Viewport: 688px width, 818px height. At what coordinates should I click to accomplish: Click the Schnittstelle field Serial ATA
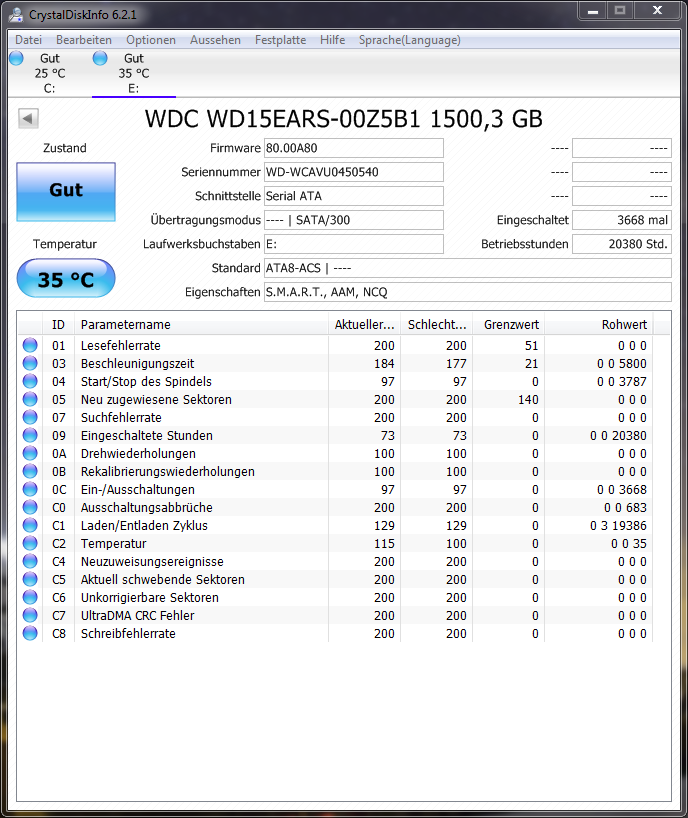point(354,196)
